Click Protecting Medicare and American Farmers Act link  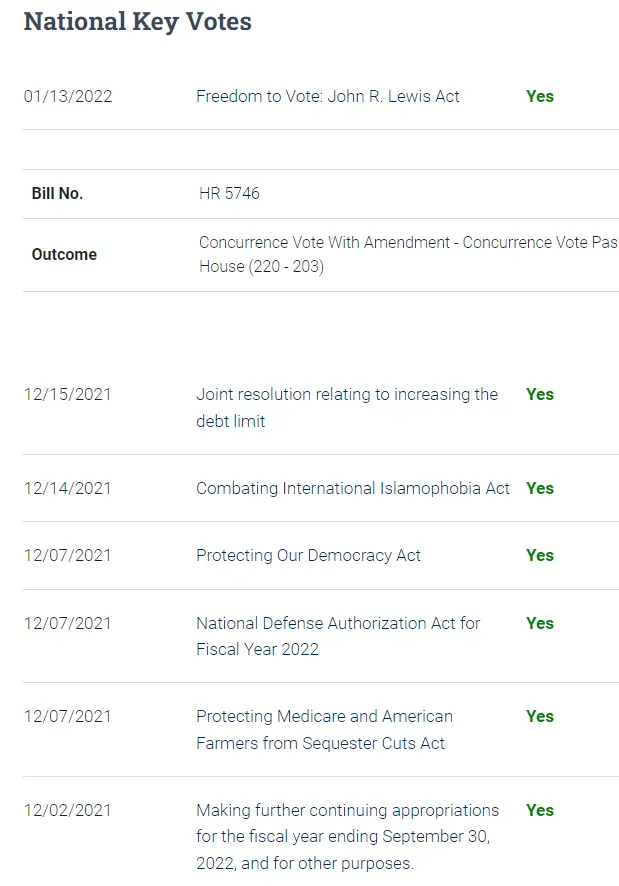(x=324, y=730)
